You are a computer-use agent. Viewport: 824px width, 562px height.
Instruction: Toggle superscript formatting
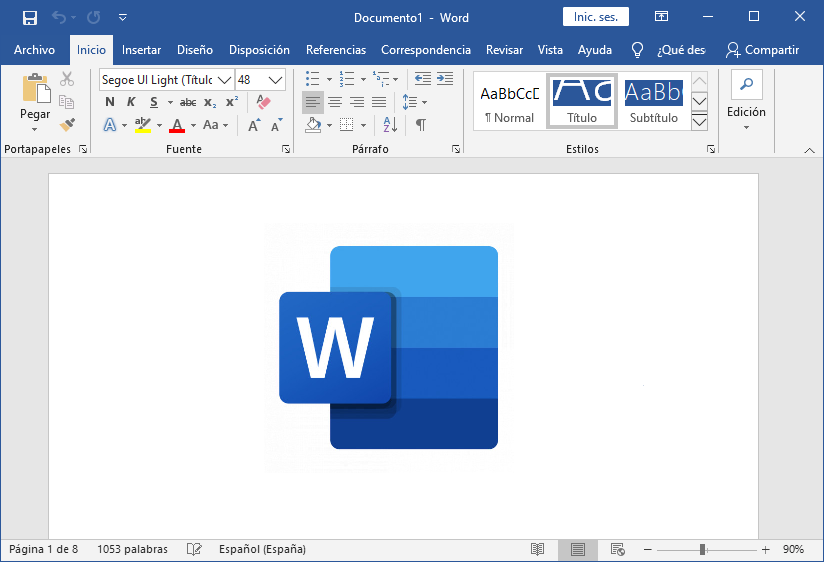[232, 102]
